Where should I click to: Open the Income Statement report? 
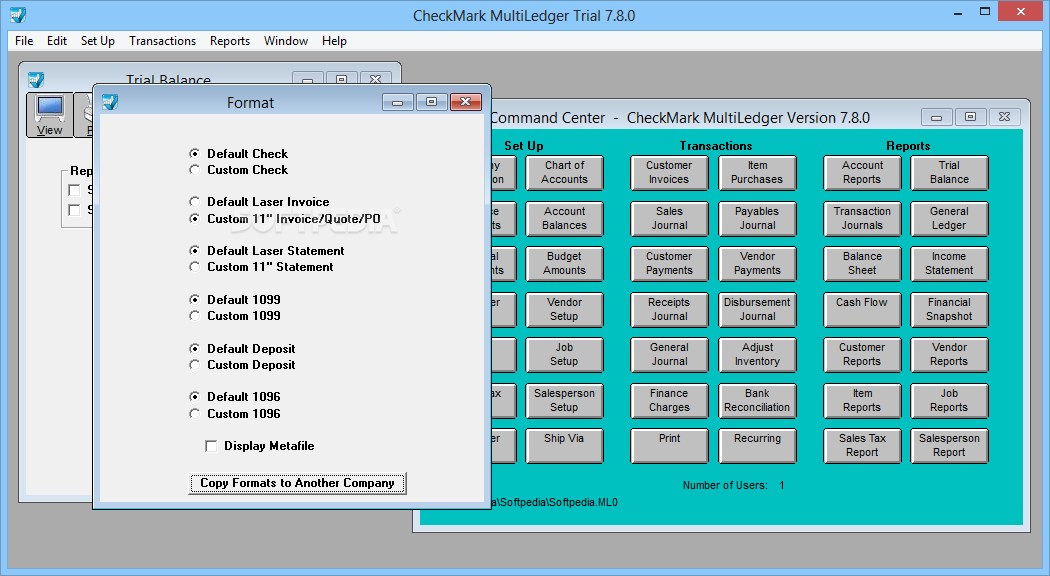pos(950,264)
